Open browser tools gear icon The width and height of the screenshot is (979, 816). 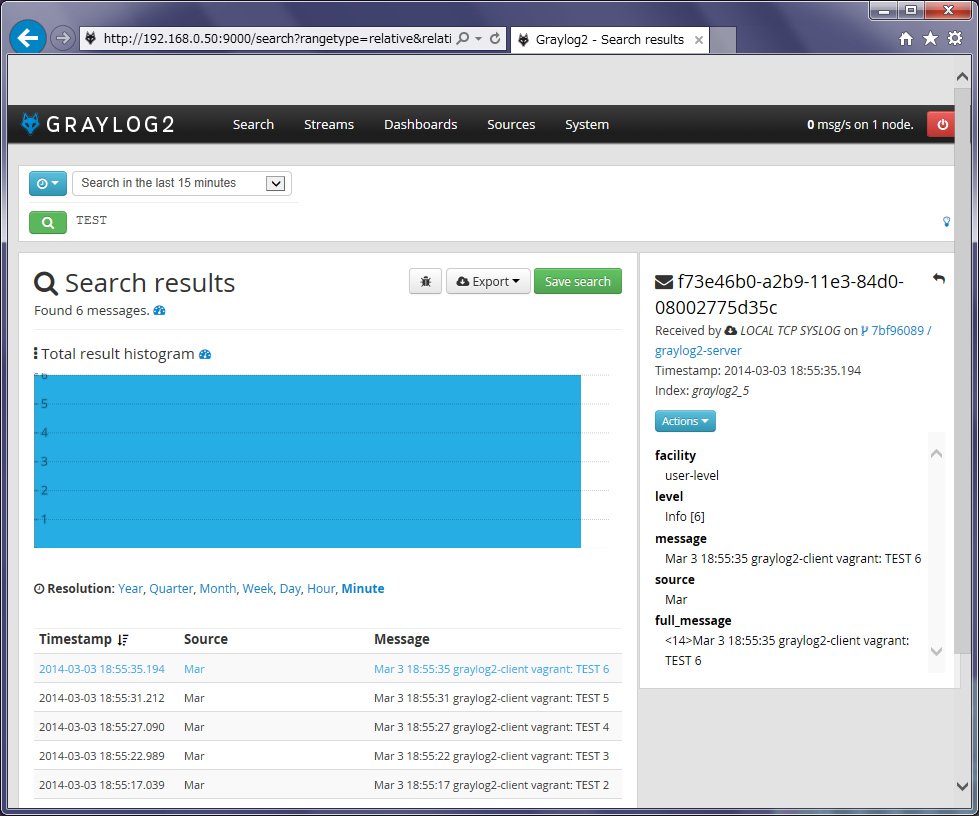tap(955, 39)
